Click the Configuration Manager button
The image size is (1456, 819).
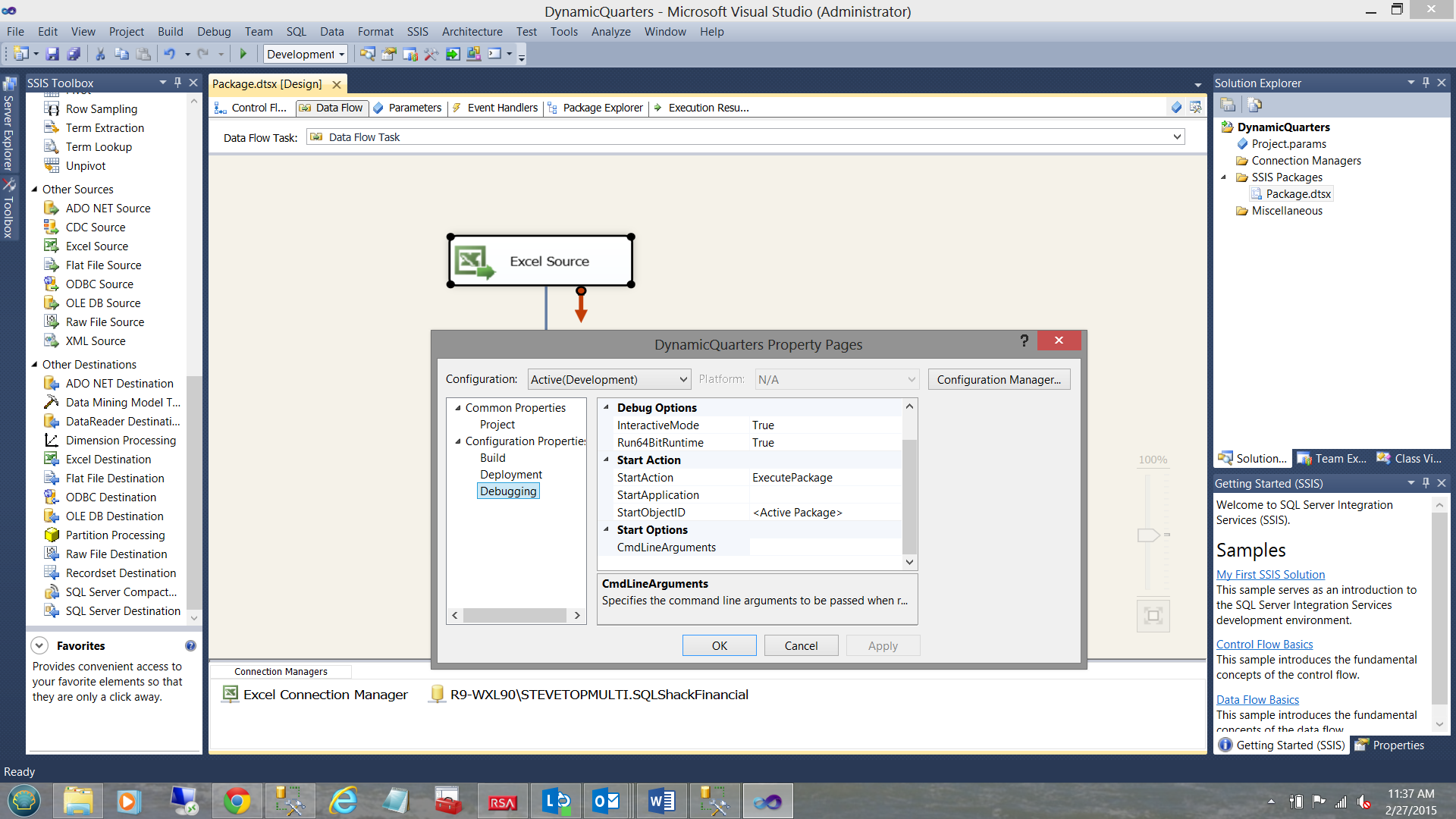tap(998, 379)
